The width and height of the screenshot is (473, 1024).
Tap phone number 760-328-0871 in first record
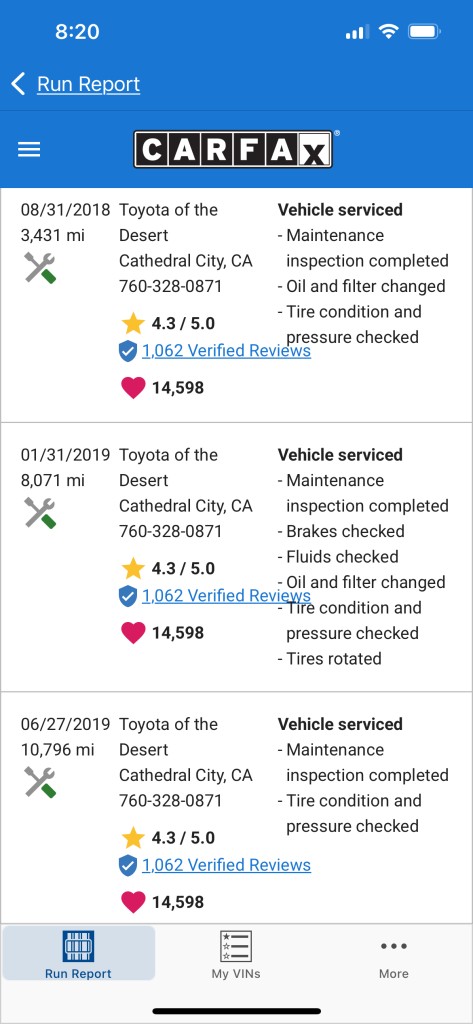click(171, 286)
